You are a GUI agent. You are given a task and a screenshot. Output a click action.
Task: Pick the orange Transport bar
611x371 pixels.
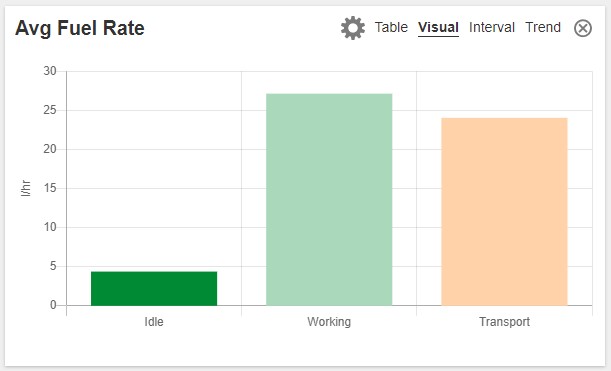tap(504, 212)
